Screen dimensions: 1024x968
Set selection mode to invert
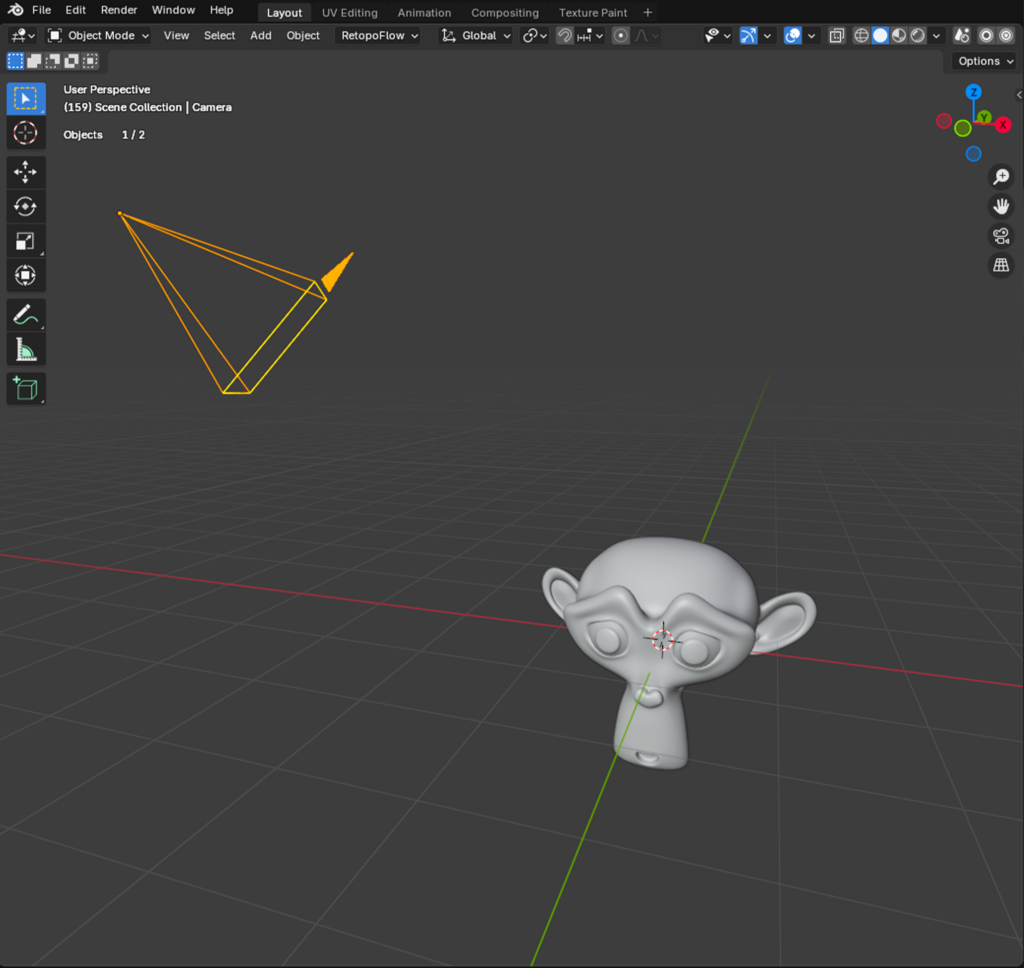pos(71,61)
